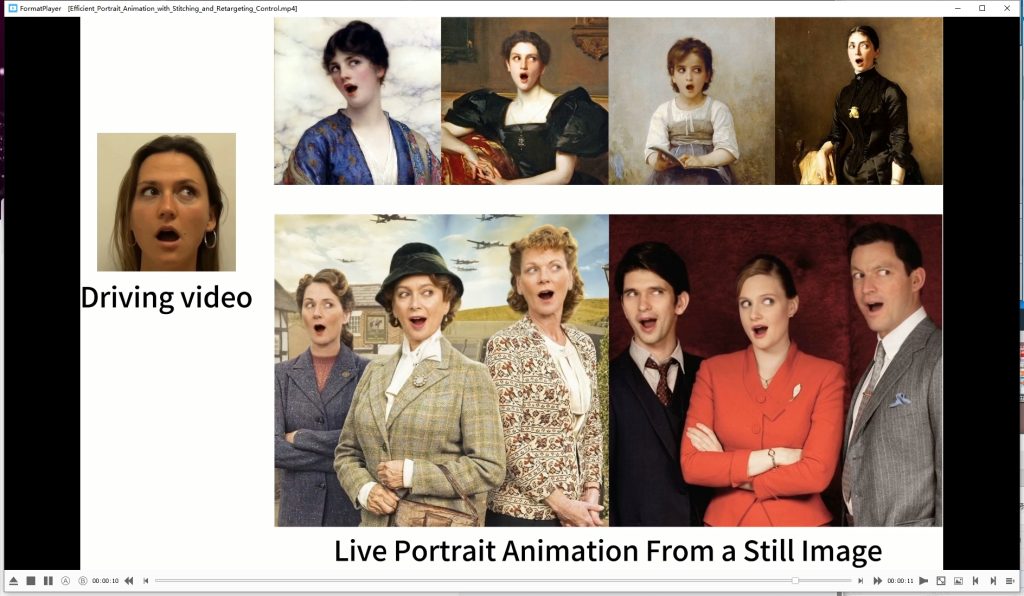Click the FormatPlayer app icon in title bar

(11, 8)
